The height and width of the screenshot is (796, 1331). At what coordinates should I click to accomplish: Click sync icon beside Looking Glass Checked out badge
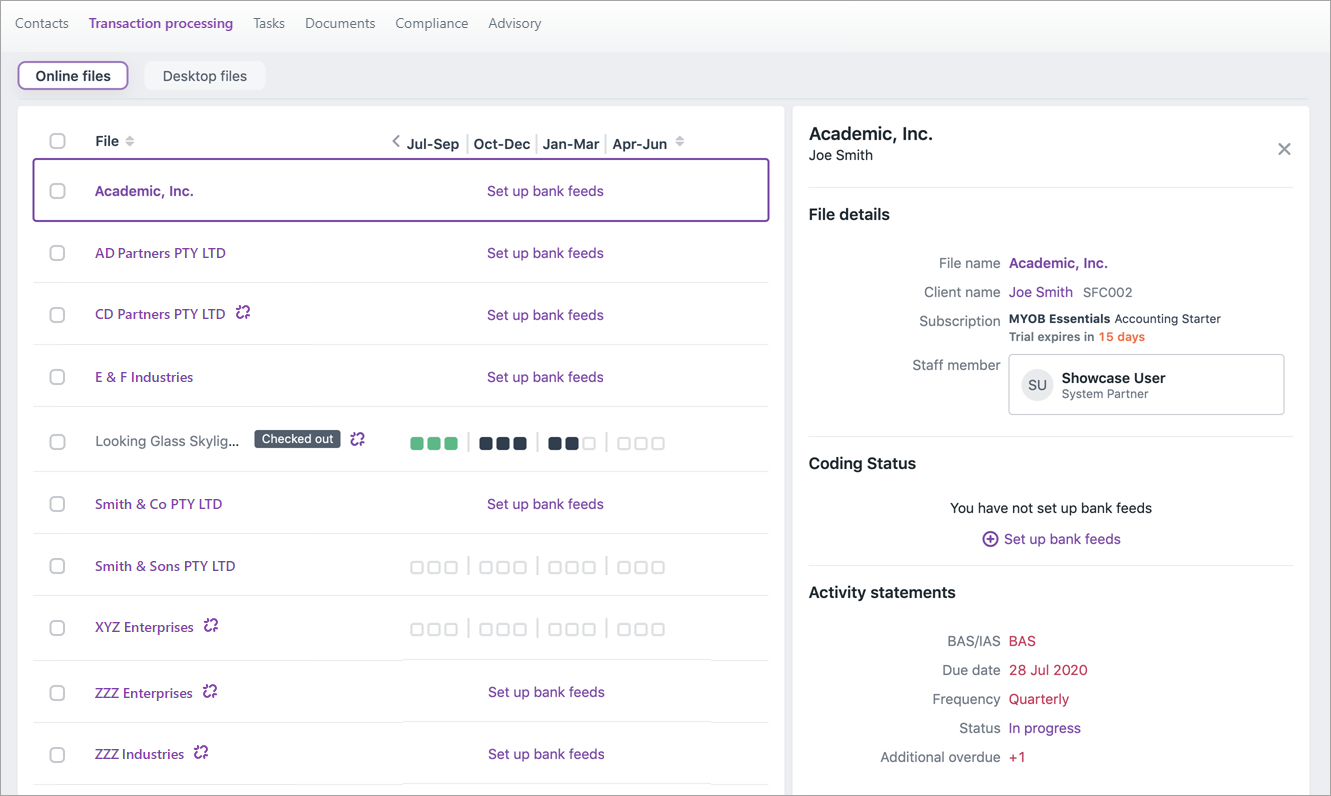(x=358, y=439)
